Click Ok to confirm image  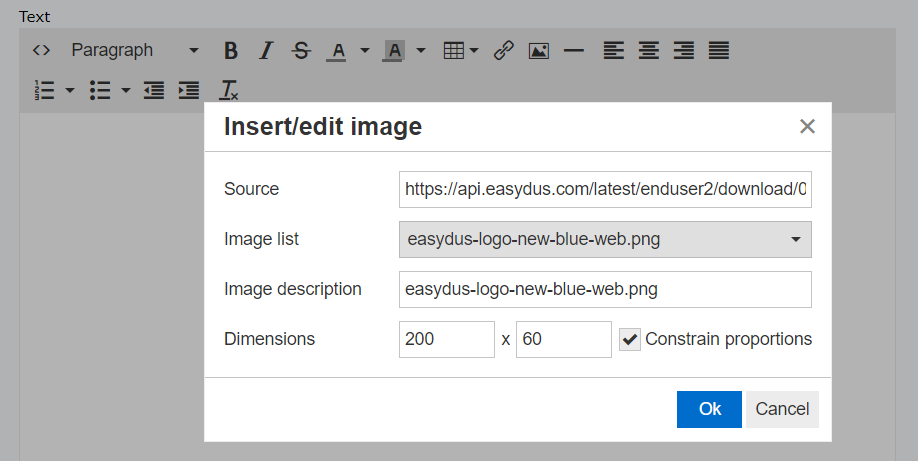[710, 409]
